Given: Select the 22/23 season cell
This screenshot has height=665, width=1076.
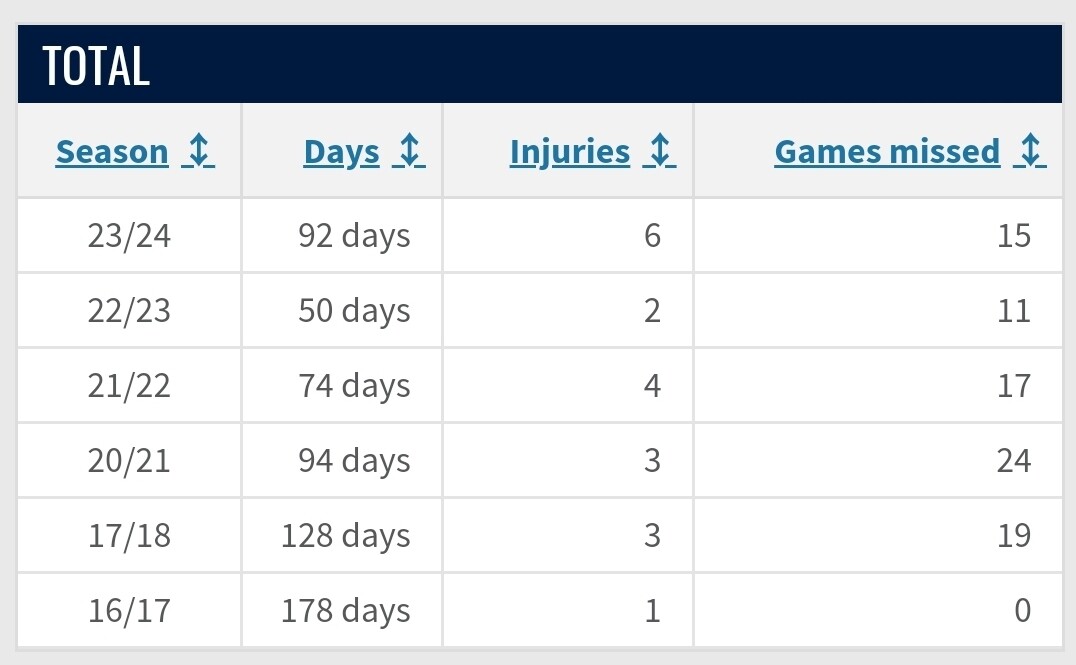Looking at the screenshot, I should point(129,311).
